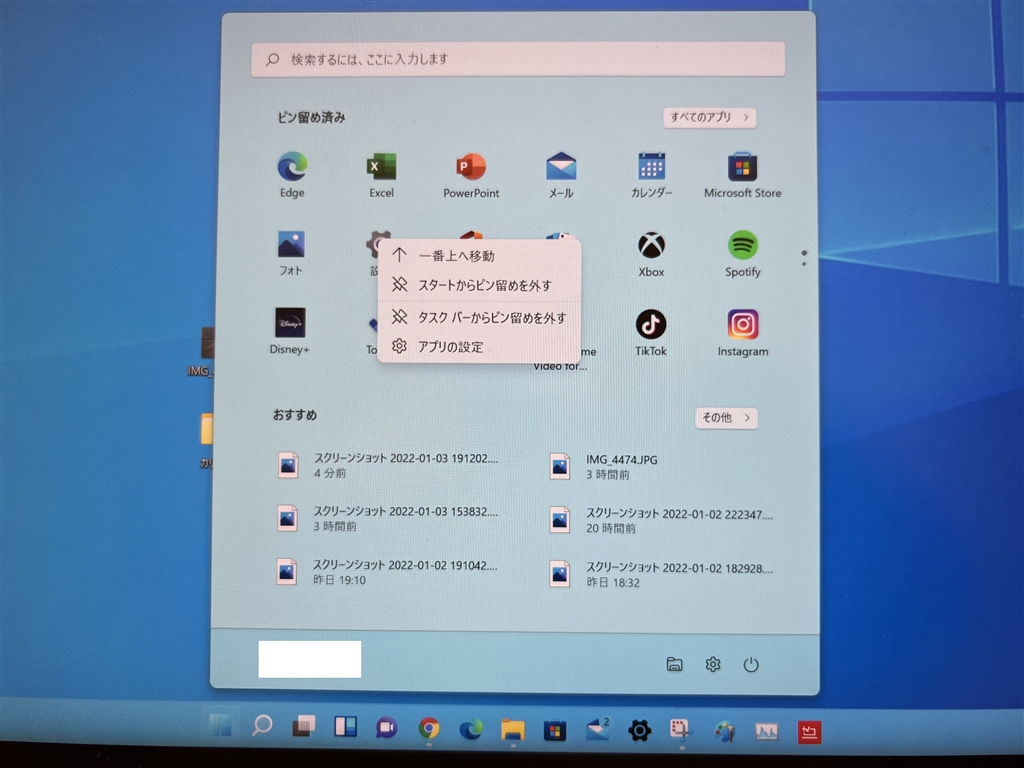Open スクリーンショット 2022-01-03 153832 file
This screenshot has width=1024, height=768.
tap(388, 519)
